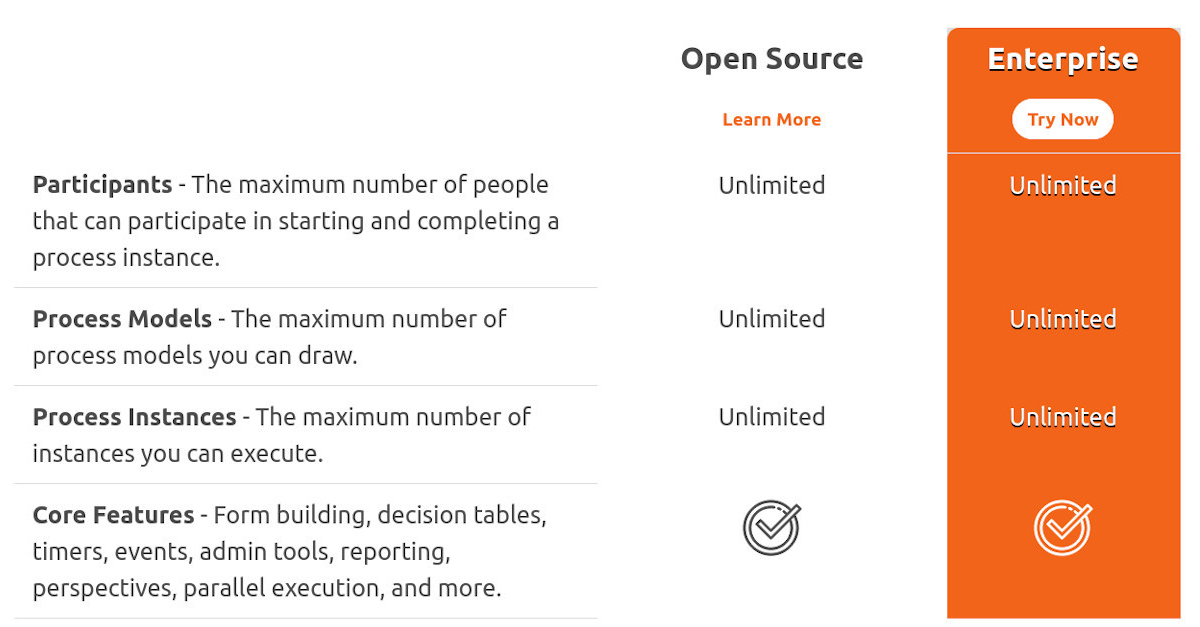Viewport: 1200px width, 627px height.
Task: Open the Learn More link
Action: pyautogui.click(x=772, y=119)
